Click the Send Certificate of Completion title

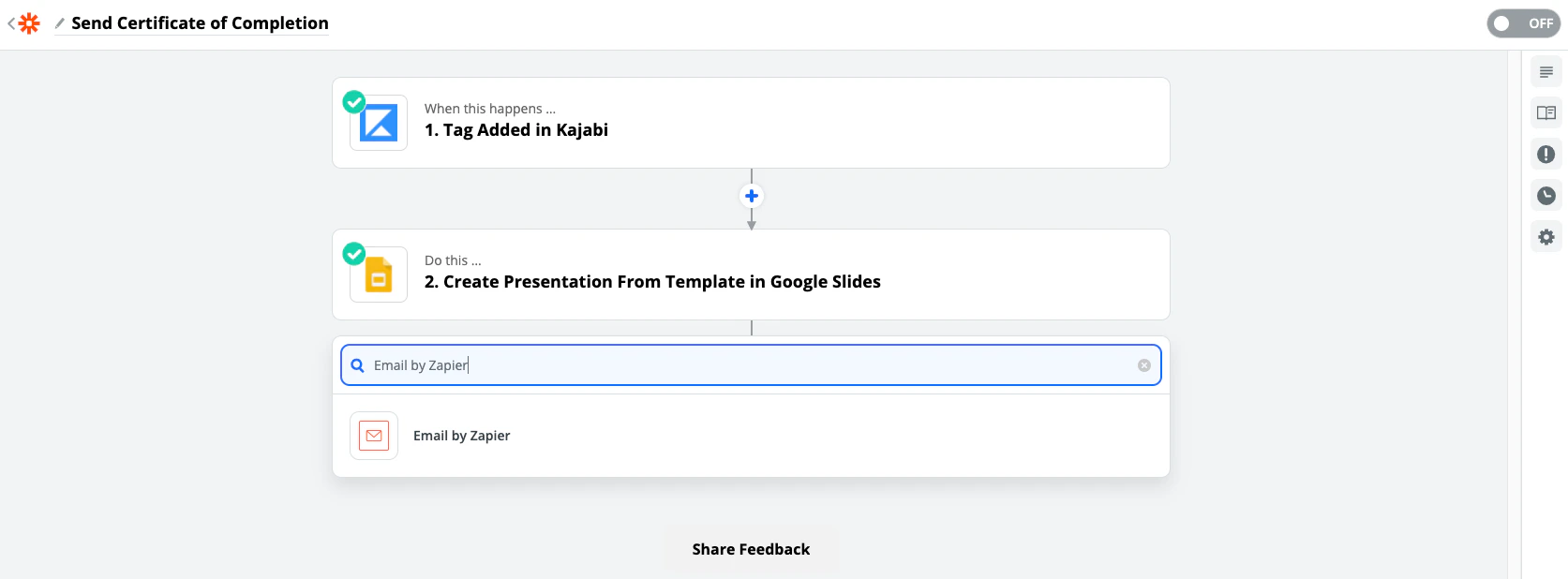pyautogui.click(x=200, y=23)
